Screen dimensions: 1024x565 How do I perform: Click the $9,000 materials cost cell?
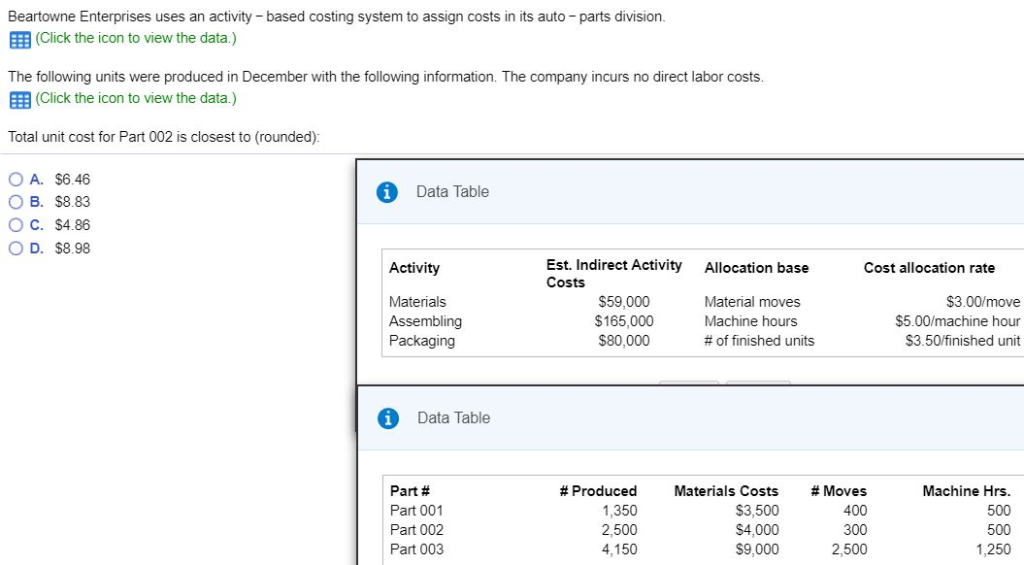click(757, 550)
